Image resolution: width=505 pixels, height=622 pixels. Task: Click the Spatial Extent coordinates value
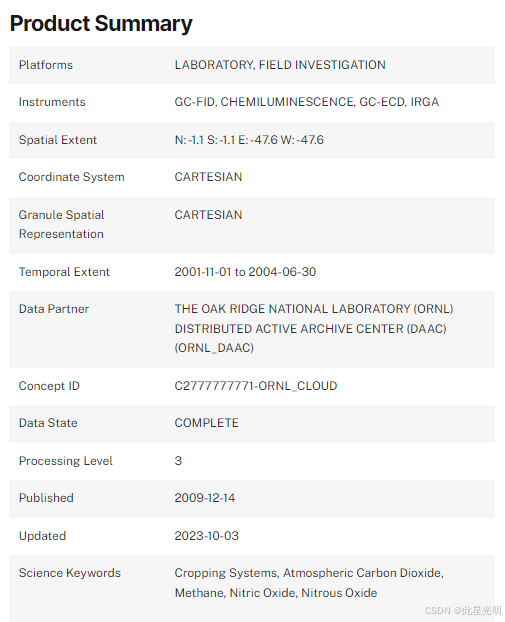[249, 140]
